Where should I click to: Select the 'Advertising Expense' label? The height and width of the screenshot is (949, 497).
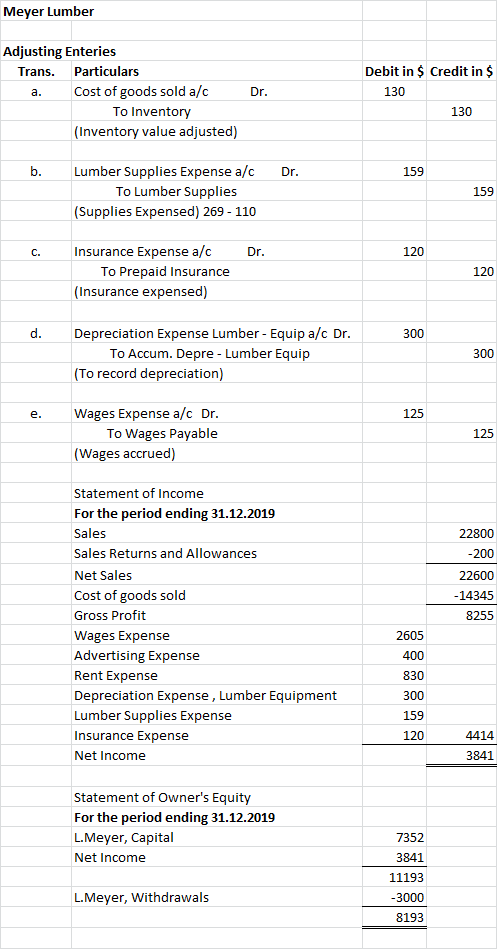(136, 655)
